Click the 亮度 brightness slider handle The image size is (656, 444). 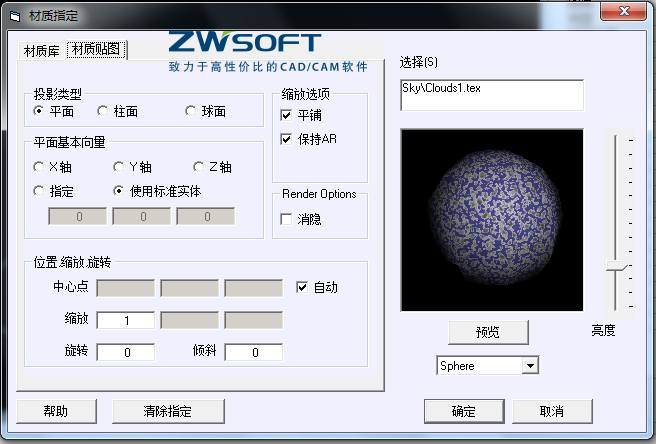620,266
